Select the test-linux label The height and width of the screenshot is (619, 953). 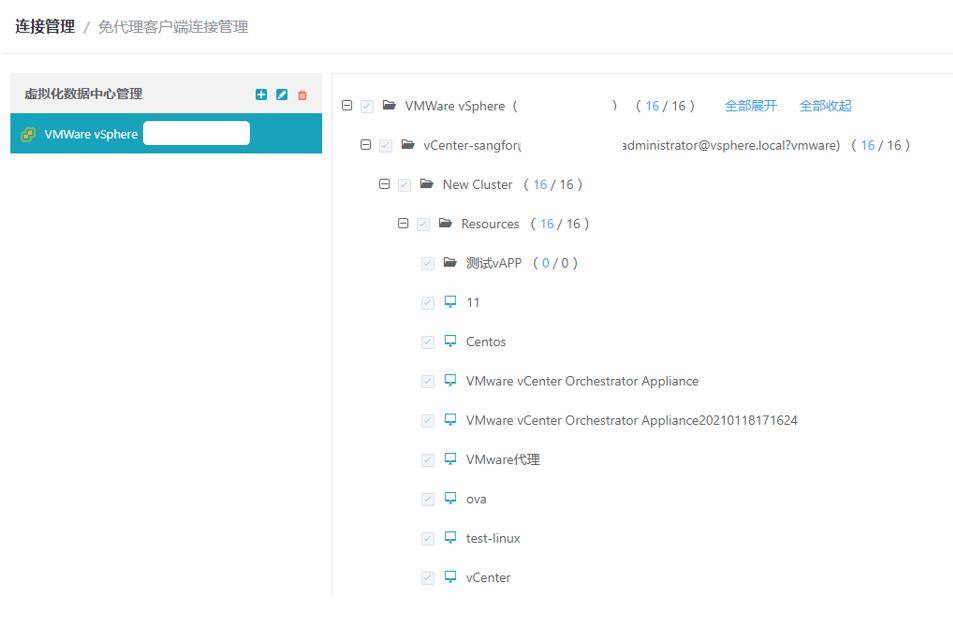point(493,538)
